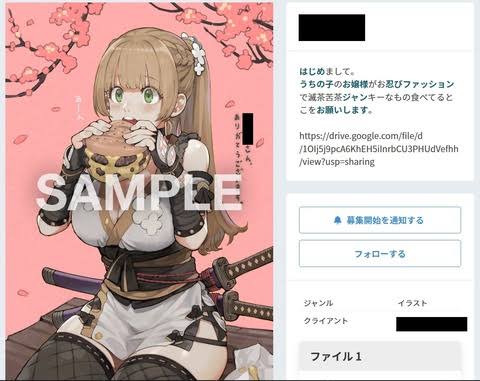Open the SAMPLE illustration thumbnail

pyautogui.click(x=140, y=191)
